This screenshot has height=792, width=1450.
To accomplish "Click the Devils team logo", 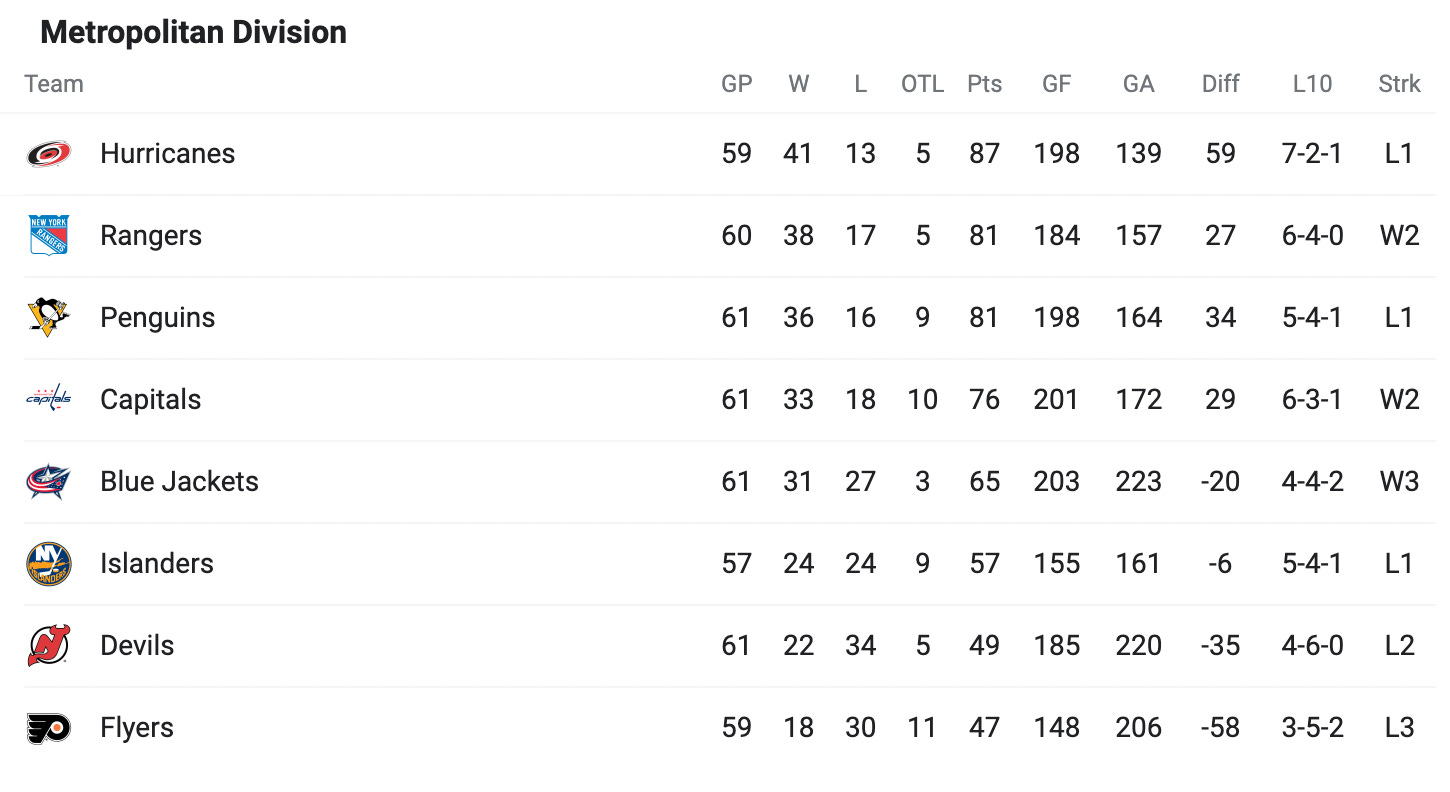I will pos(49,646).
